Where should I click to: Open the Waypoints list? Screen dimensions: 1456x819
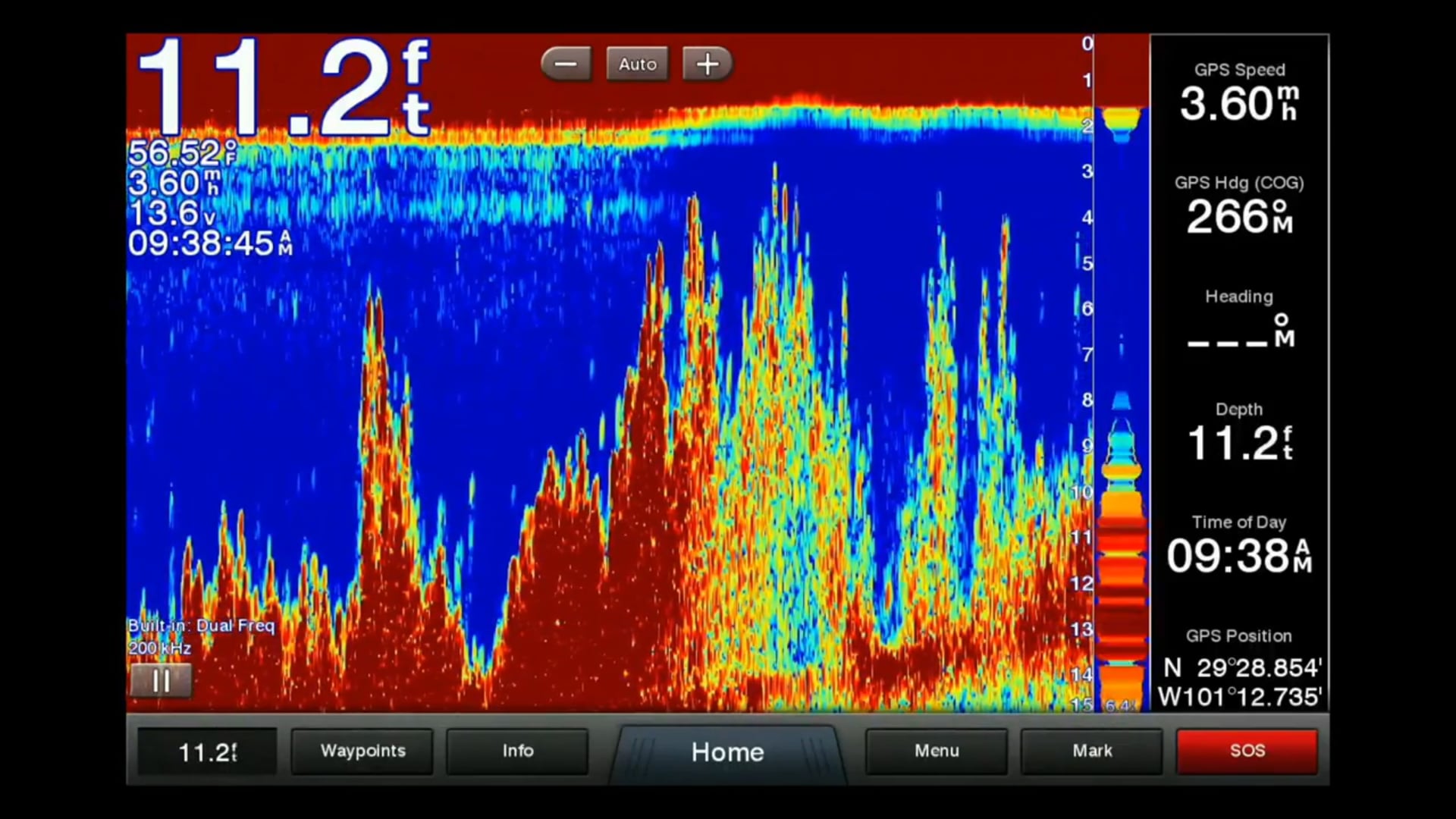[362, 751]
